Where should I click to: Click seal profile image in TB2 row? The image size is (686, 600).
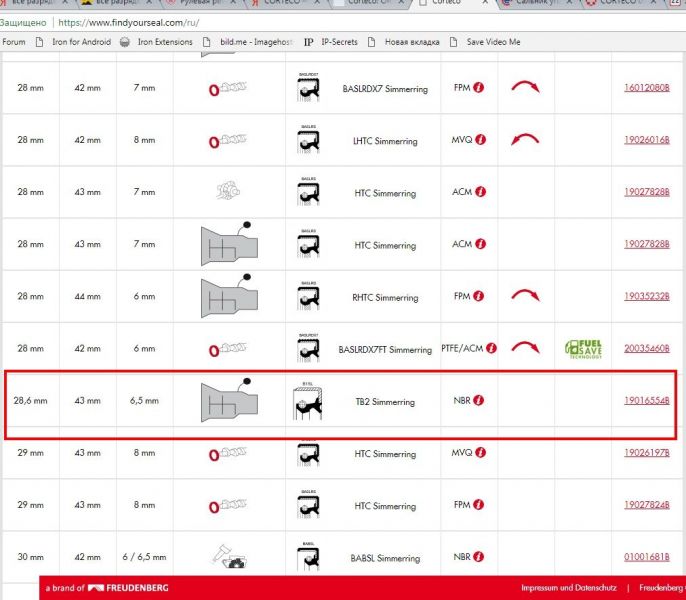[308, 401]
